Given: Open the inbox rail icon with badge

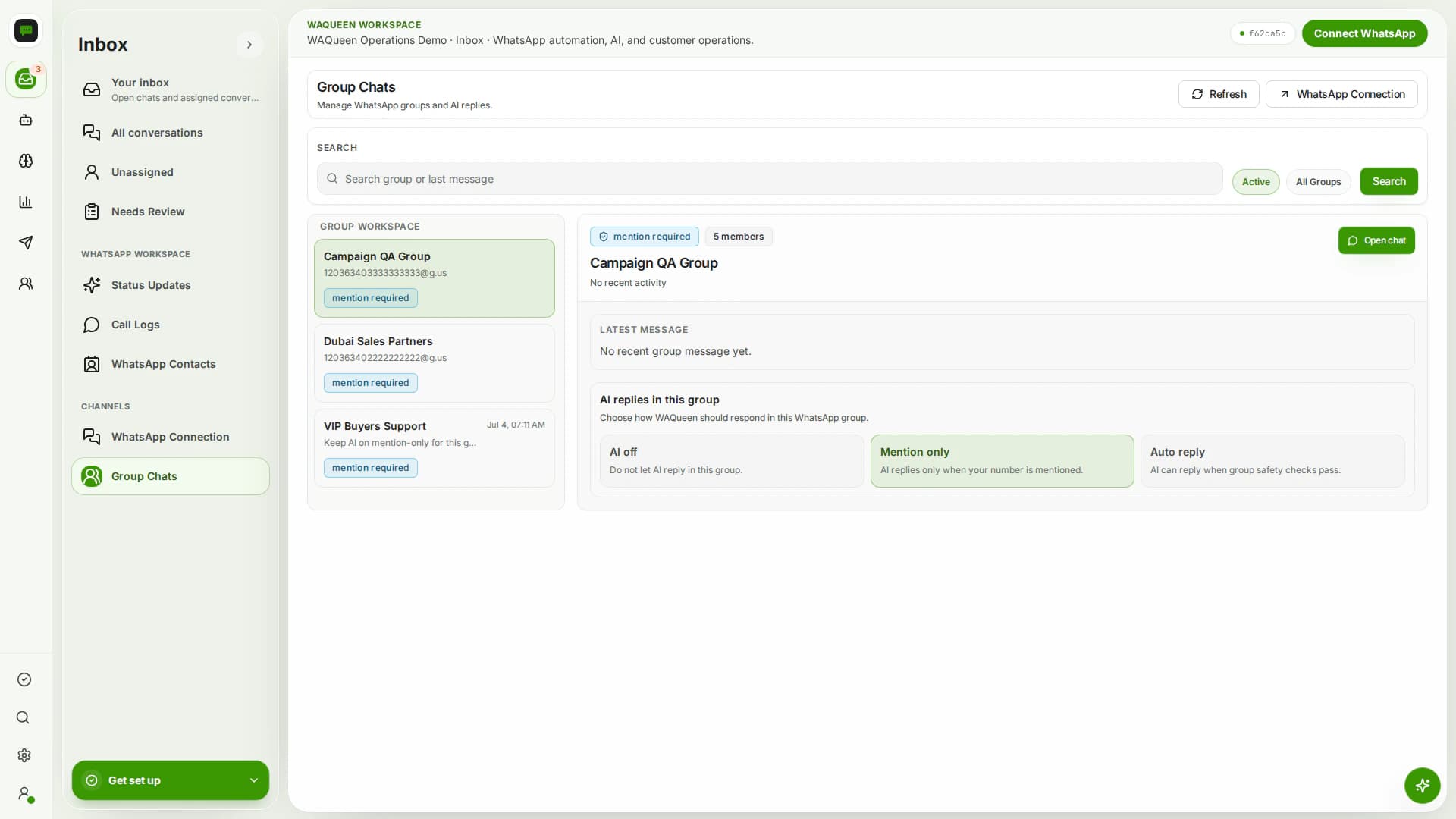Looking at the screenshot, I should [27, 79].
